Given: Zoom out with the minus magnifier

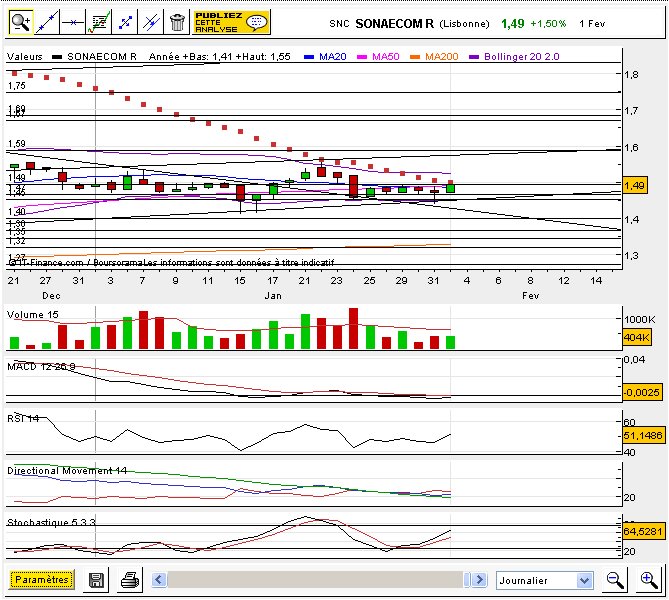Looking at the screenshot, I should (x=615, y=580).
